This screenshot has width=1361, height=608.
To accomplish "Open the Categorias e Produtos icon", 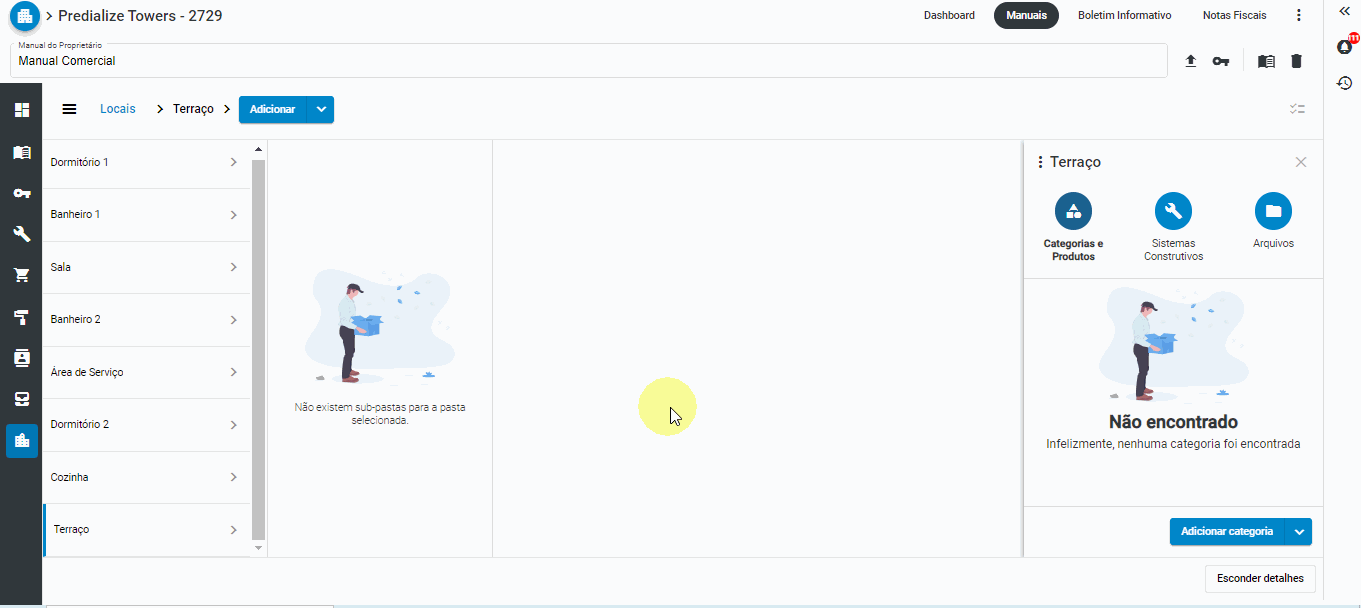I will [x=1073, y=211].
